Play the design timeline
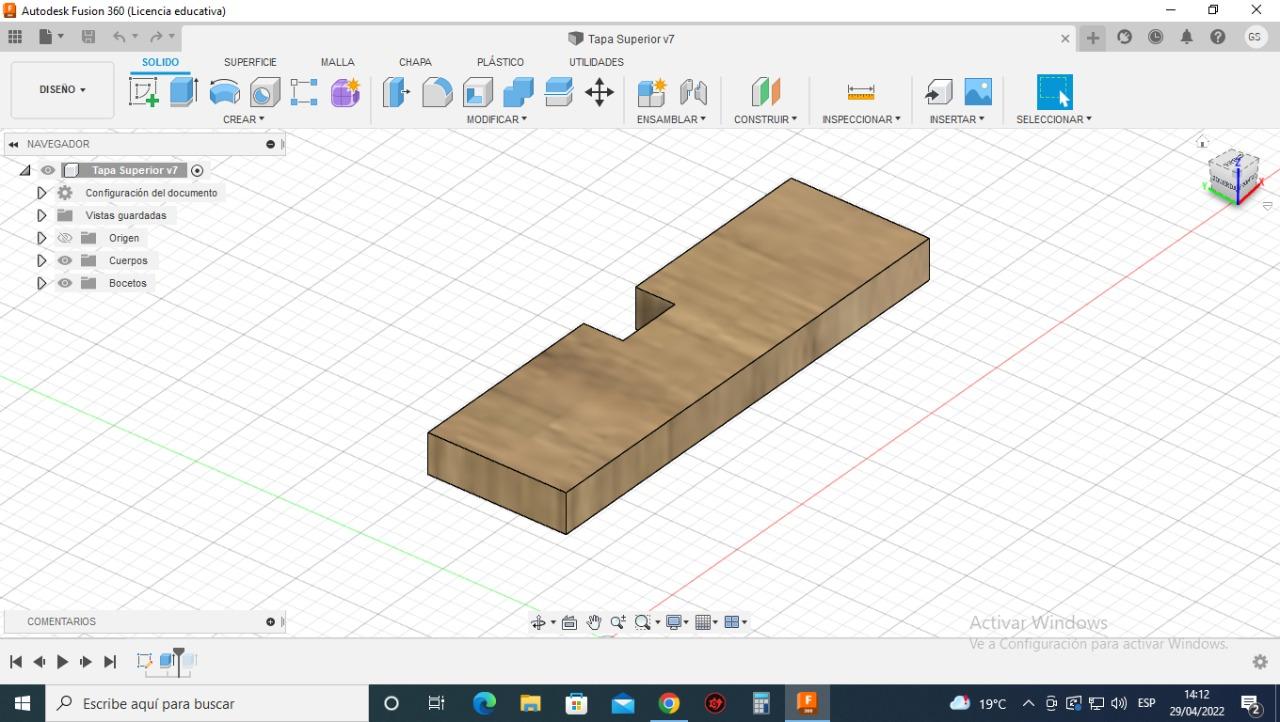The height and width of the screenshot is (722, 1280). pyautogui.click(x=62, y=662)
